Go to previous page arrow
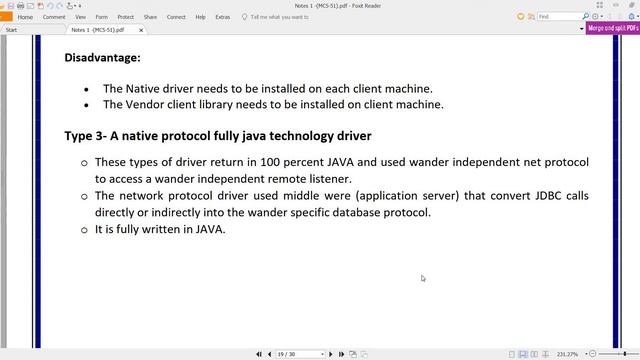The image size is (640, 360). (269, 354)
